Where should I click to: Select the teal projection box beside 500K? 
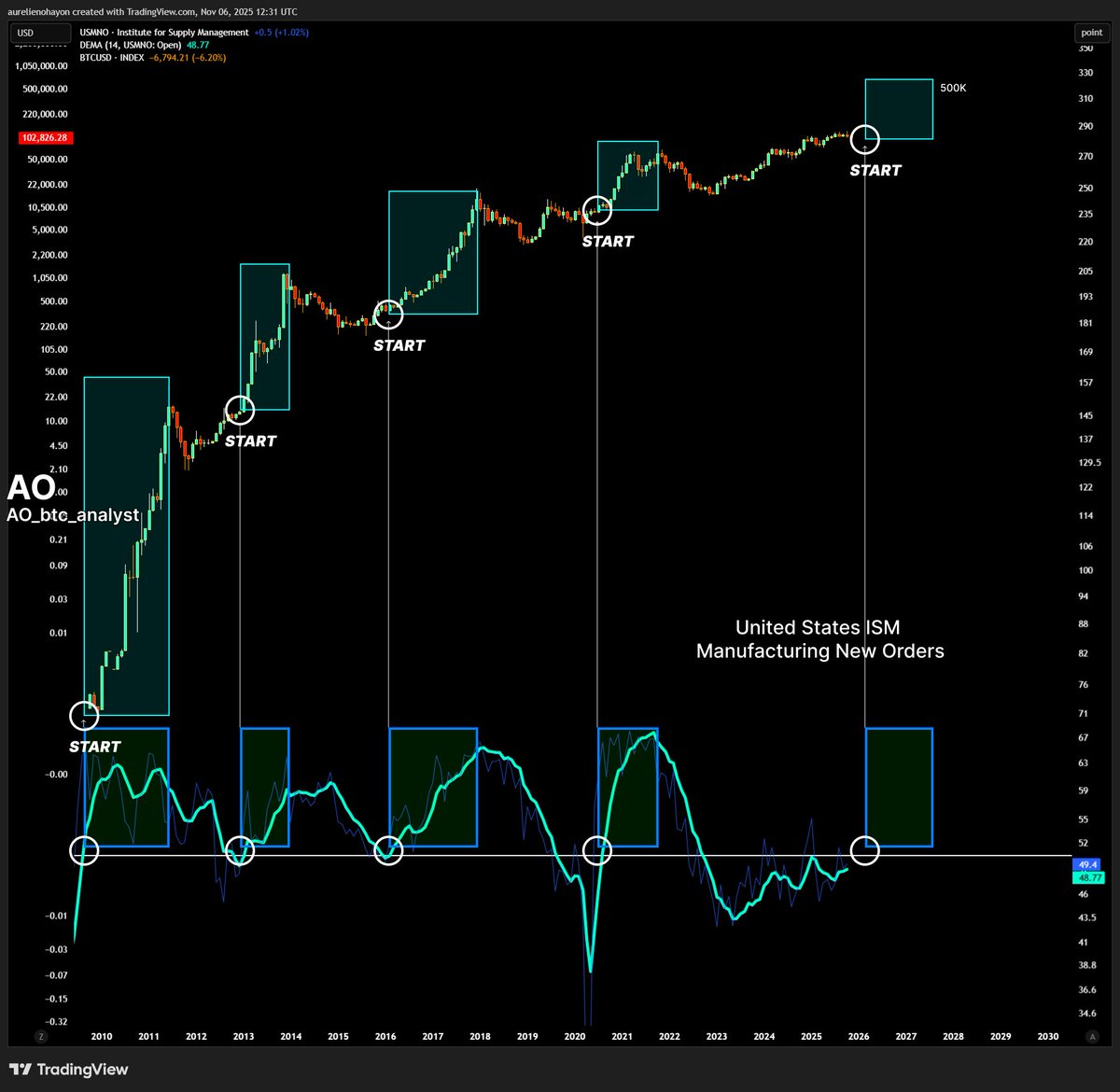[899, 107]
